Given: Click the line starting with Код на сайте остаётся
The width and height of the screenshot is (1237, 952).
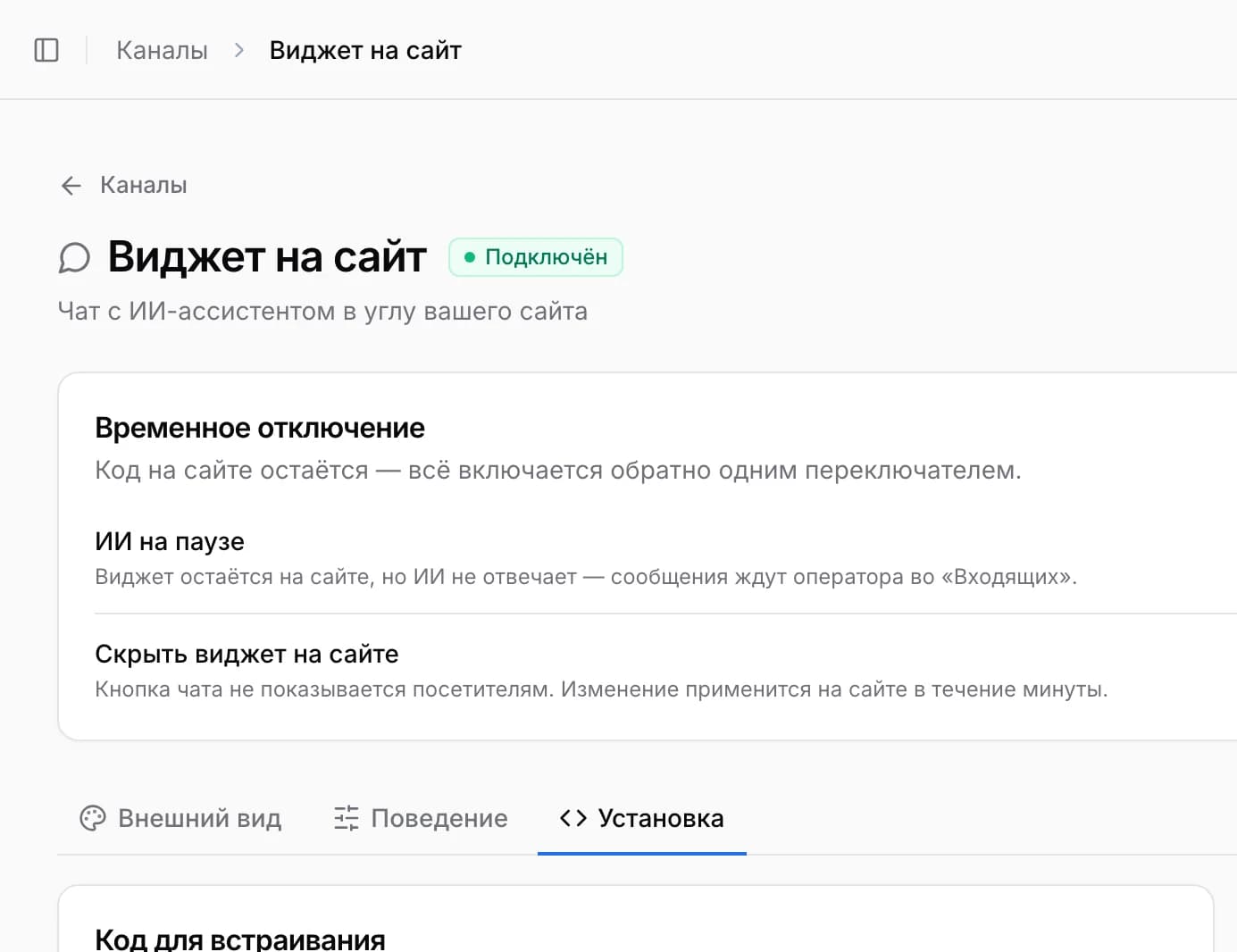Looking at the screenshot, I should [x=558, y=471].
